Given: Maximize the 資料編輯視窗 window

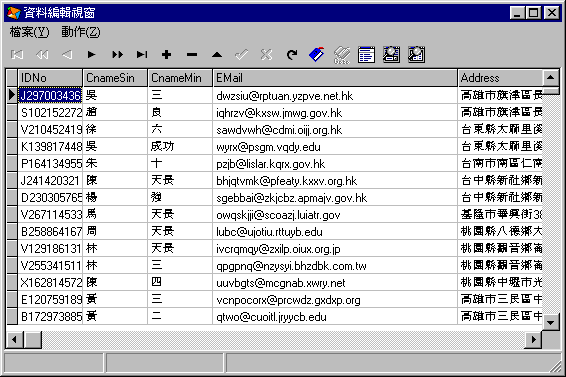Looking at the screenshot, I should pos(534,13).
